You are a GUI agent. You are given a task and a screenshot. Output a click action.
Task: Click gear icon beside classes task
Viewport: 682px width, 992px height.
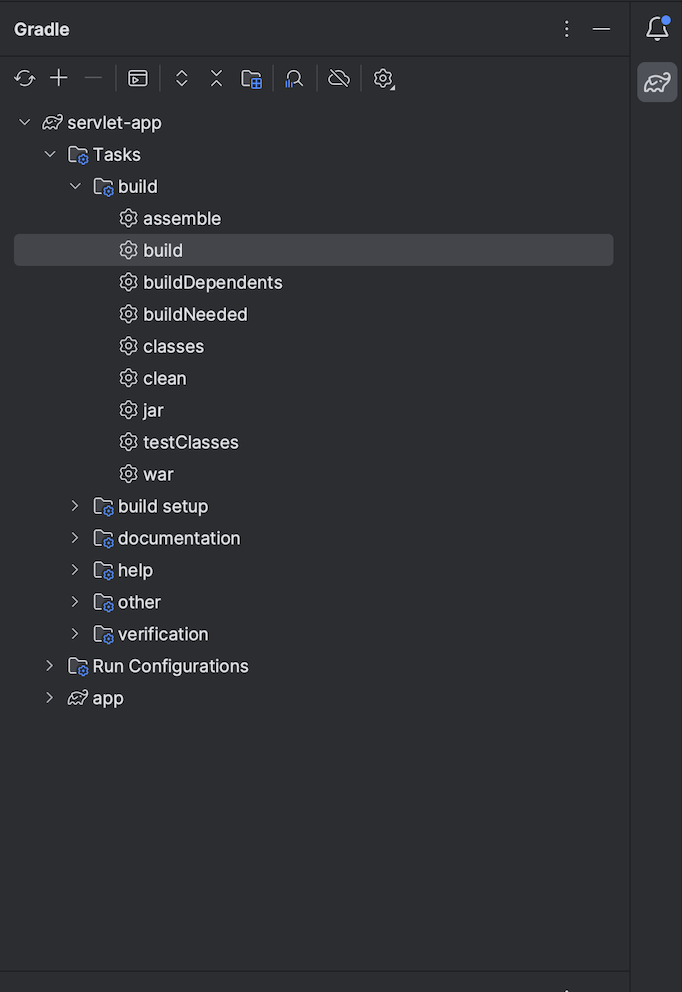coord(128,345)
